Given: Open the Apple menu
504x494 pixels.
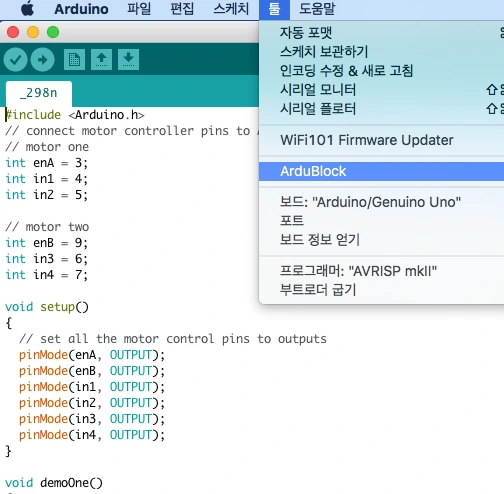Looking at the screenshot, I should [x=27, y=9].
